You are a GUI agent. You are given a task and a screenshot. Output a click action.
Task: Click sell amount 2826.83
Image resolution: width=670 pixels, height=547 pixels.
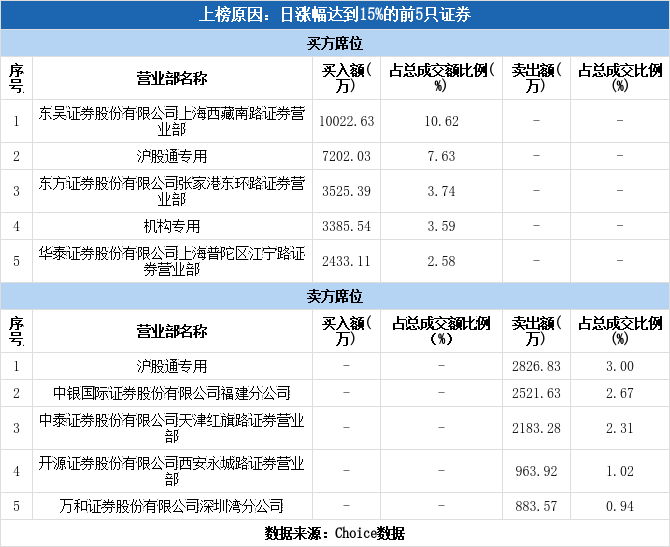536,367
